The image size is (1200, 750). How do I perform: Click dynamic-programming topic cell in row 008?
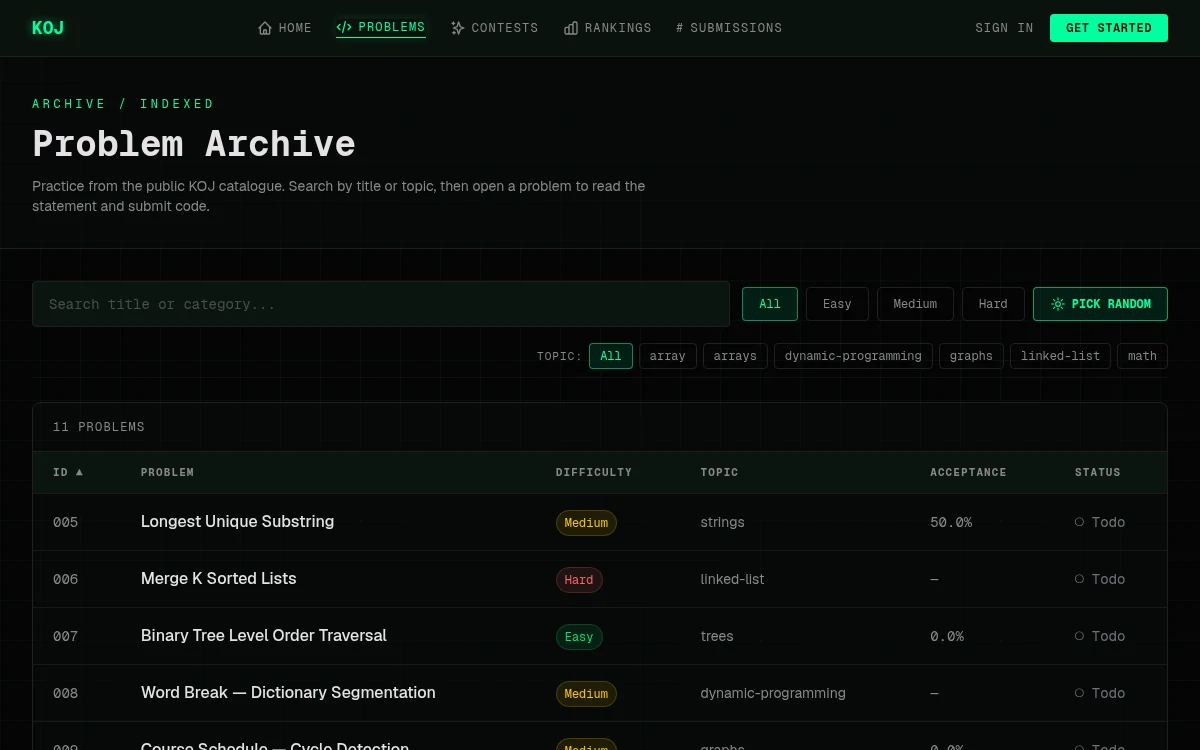[773, 693]
